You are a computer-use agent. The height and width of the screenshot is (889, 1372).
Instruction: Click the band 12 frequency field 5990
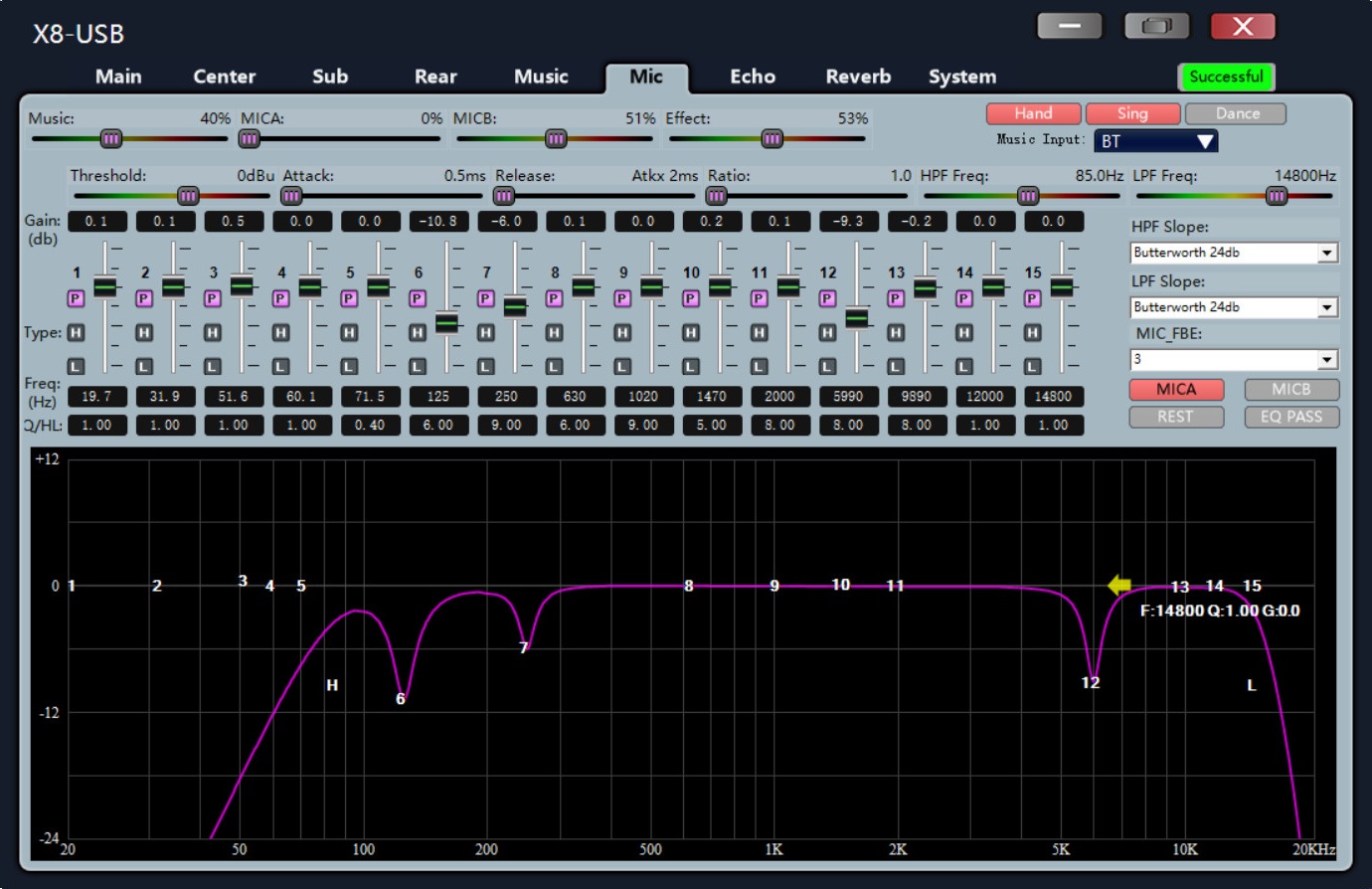[848, 396]
